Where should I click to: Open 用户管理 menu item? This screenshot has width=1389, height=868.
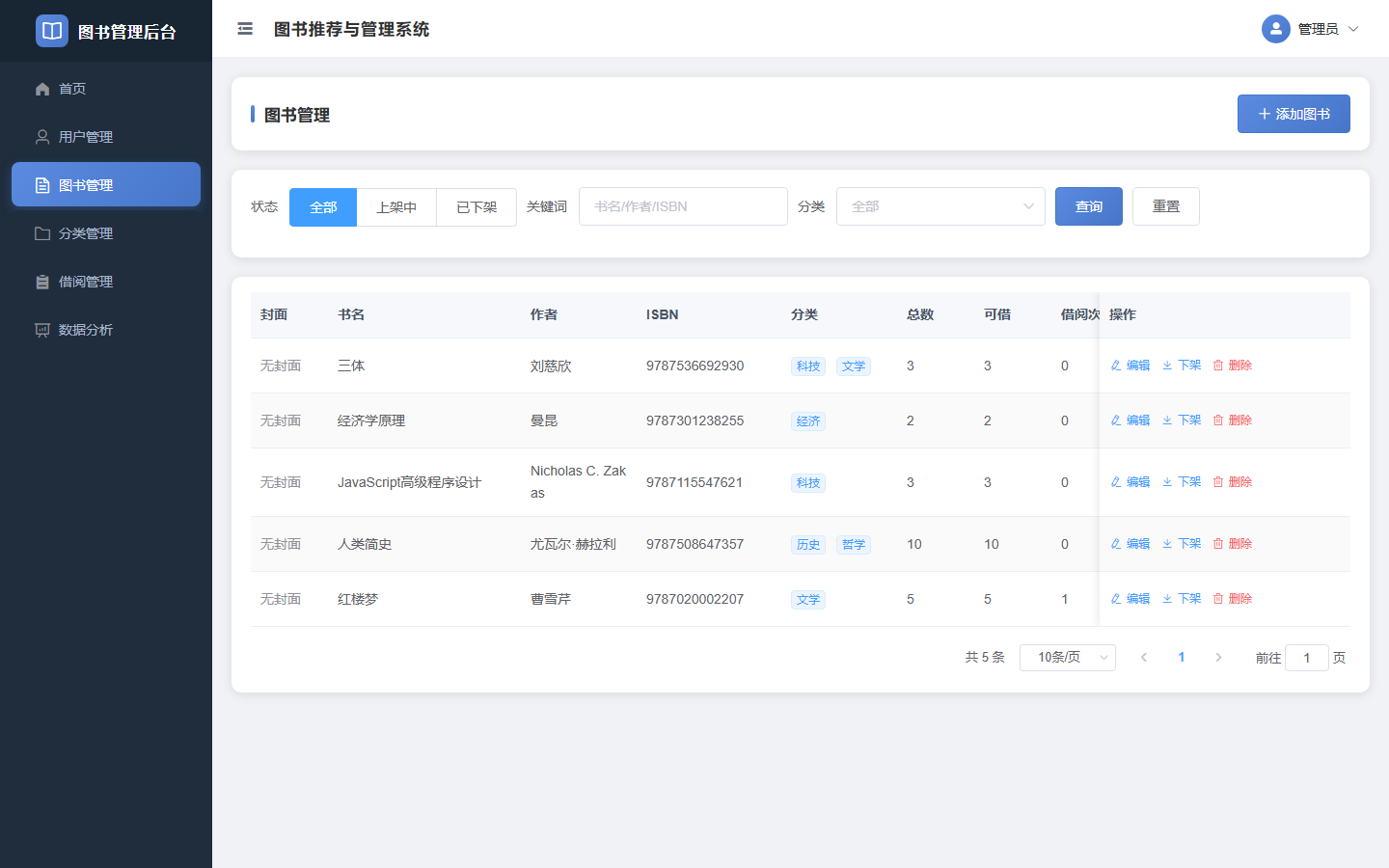(x=106, y=137)
